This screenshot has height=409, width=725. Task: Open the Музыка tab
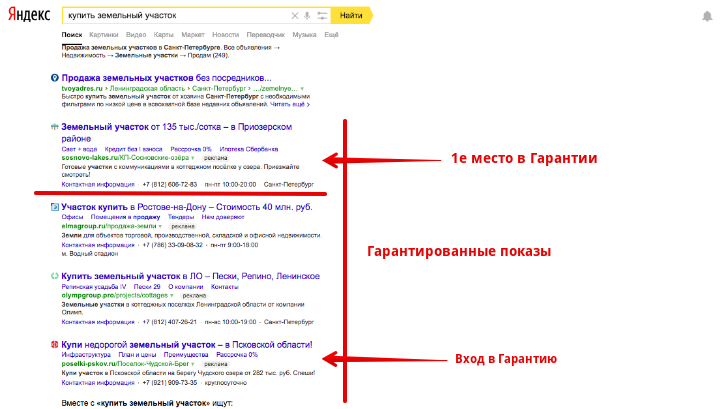304,35
